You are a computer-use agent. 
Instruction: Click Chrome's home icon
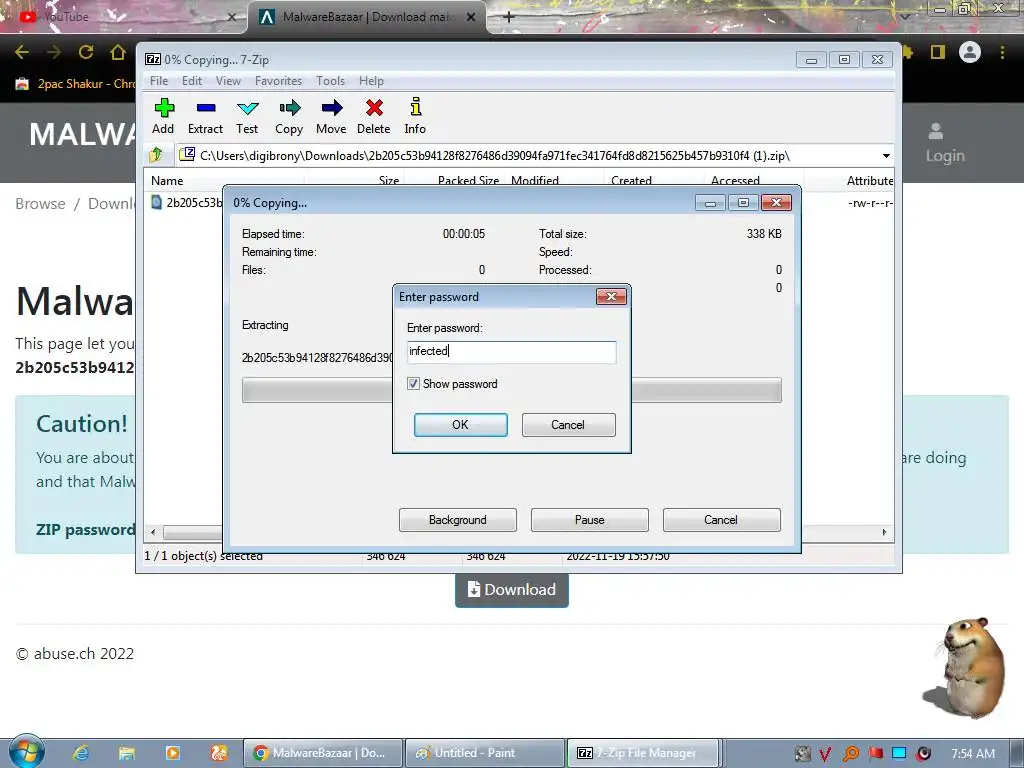118,52
